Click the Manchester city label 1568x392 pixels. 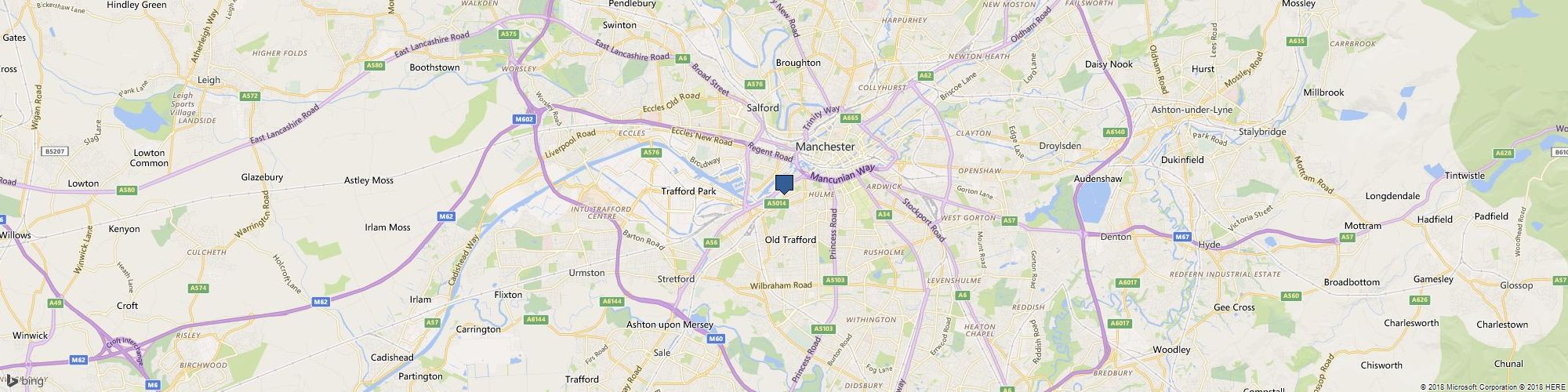[x=825, y=147]
